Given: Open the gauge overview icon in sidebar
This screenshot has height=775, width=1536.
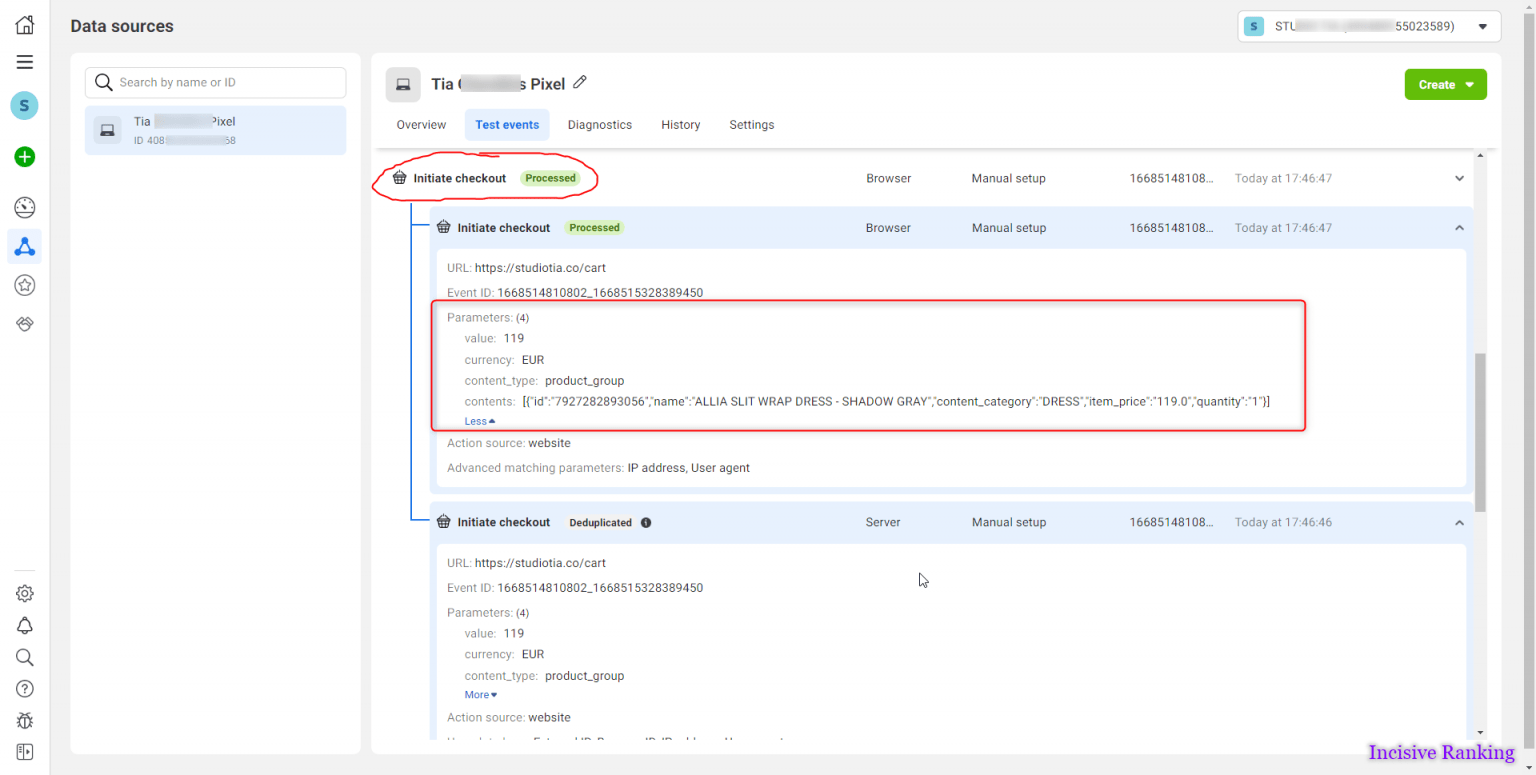Looking at the screenshot, I should click(24, 208).
